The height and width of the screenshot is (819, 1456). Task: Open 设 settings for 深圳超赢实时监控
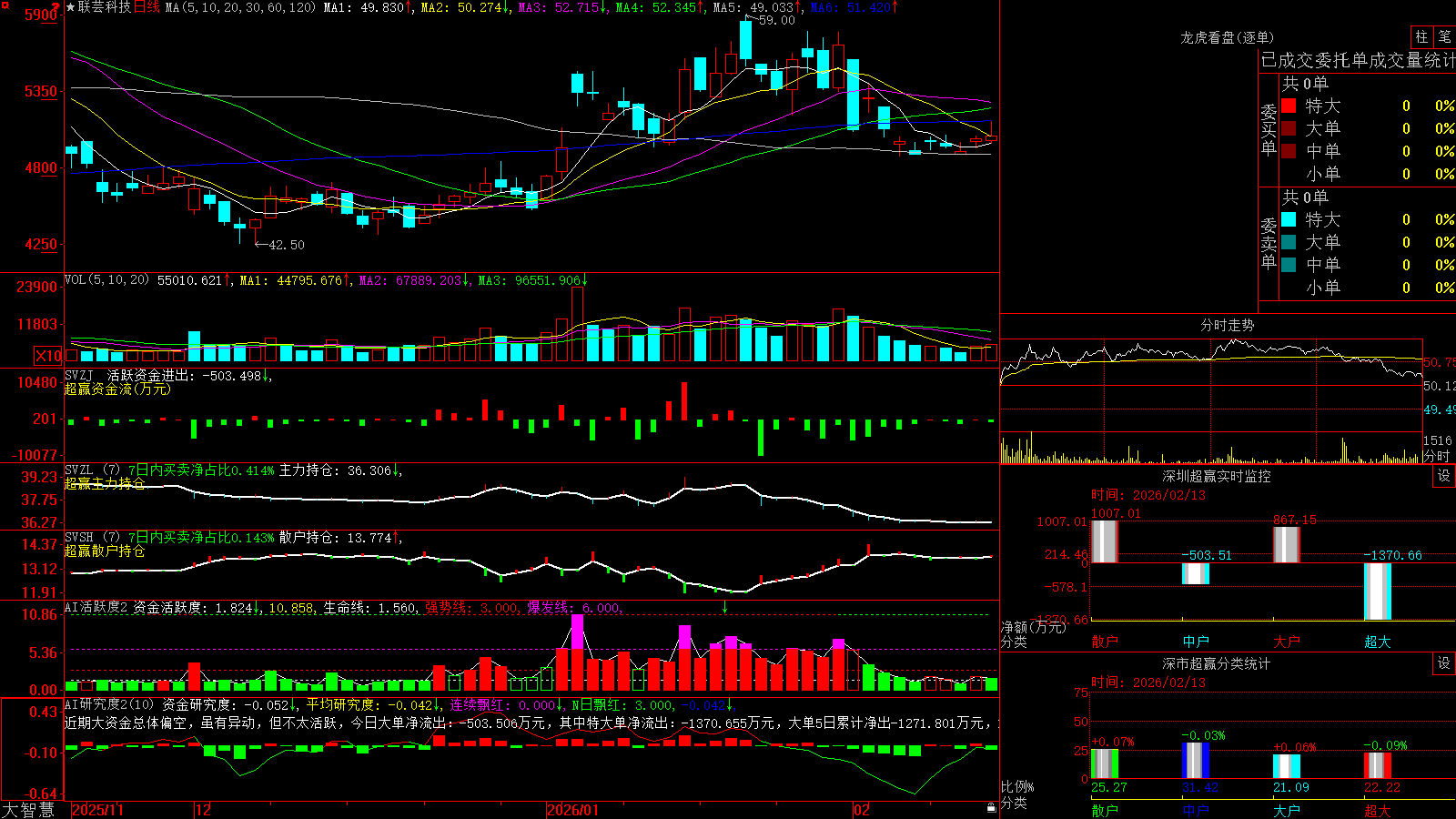(x=1444, y=476)
